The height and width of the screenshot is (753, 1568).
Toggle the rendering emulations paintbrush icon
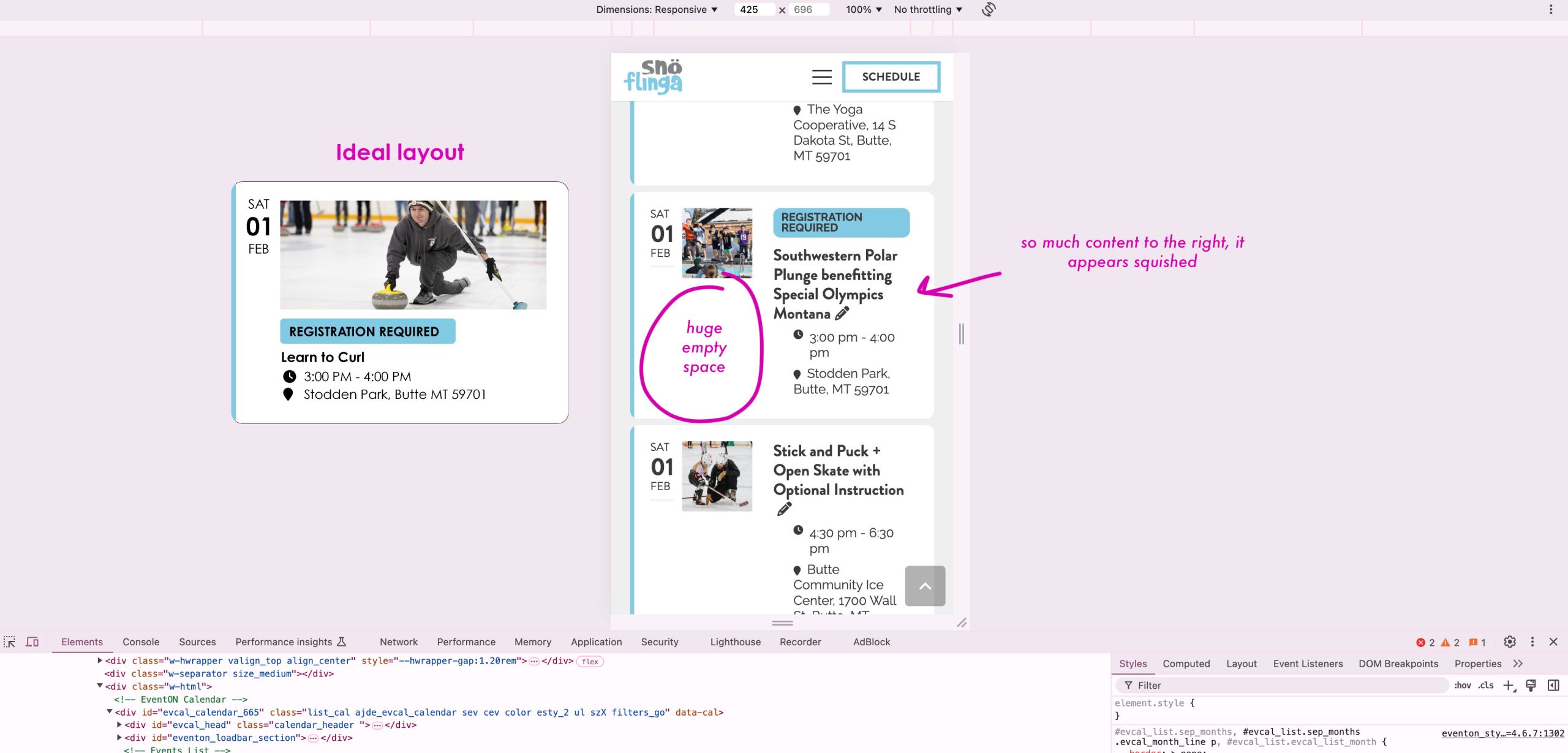point(1531,685)
